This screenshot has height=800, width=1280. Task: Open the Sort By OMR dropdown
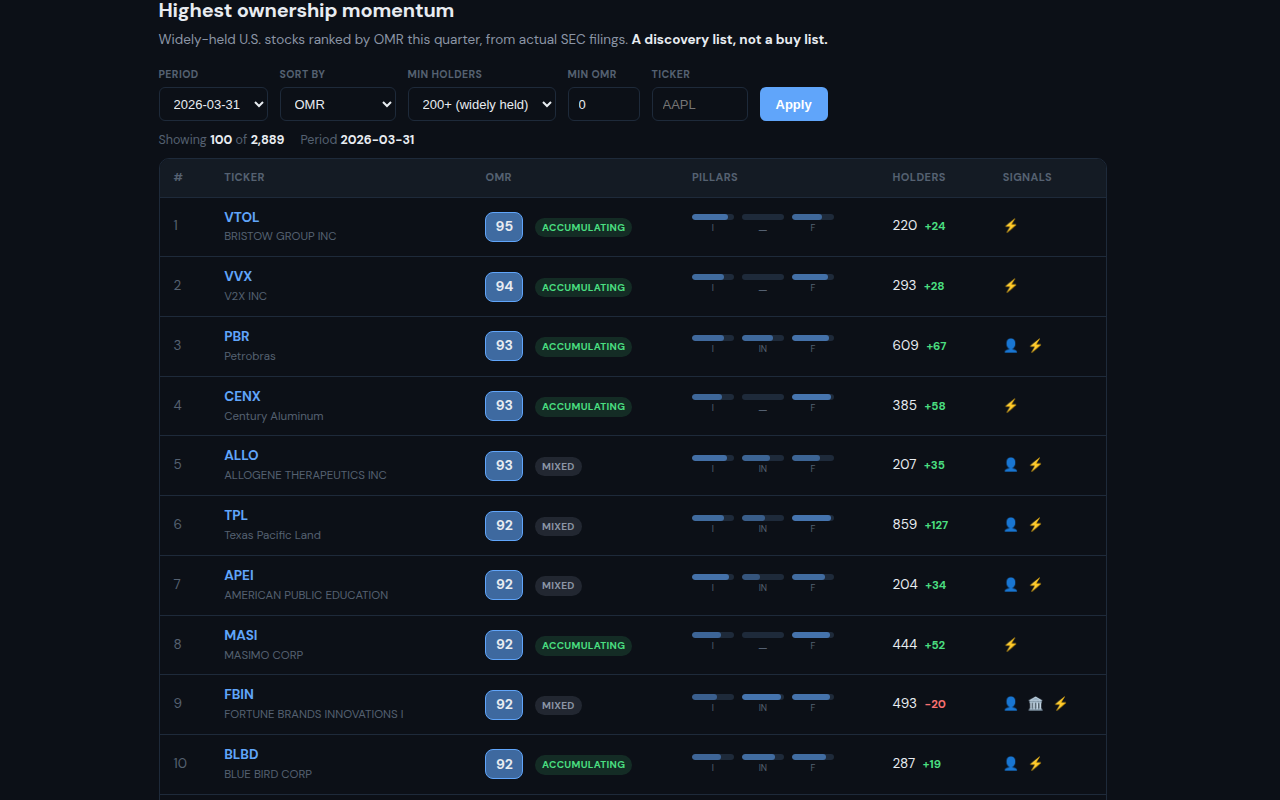[338, 104]
